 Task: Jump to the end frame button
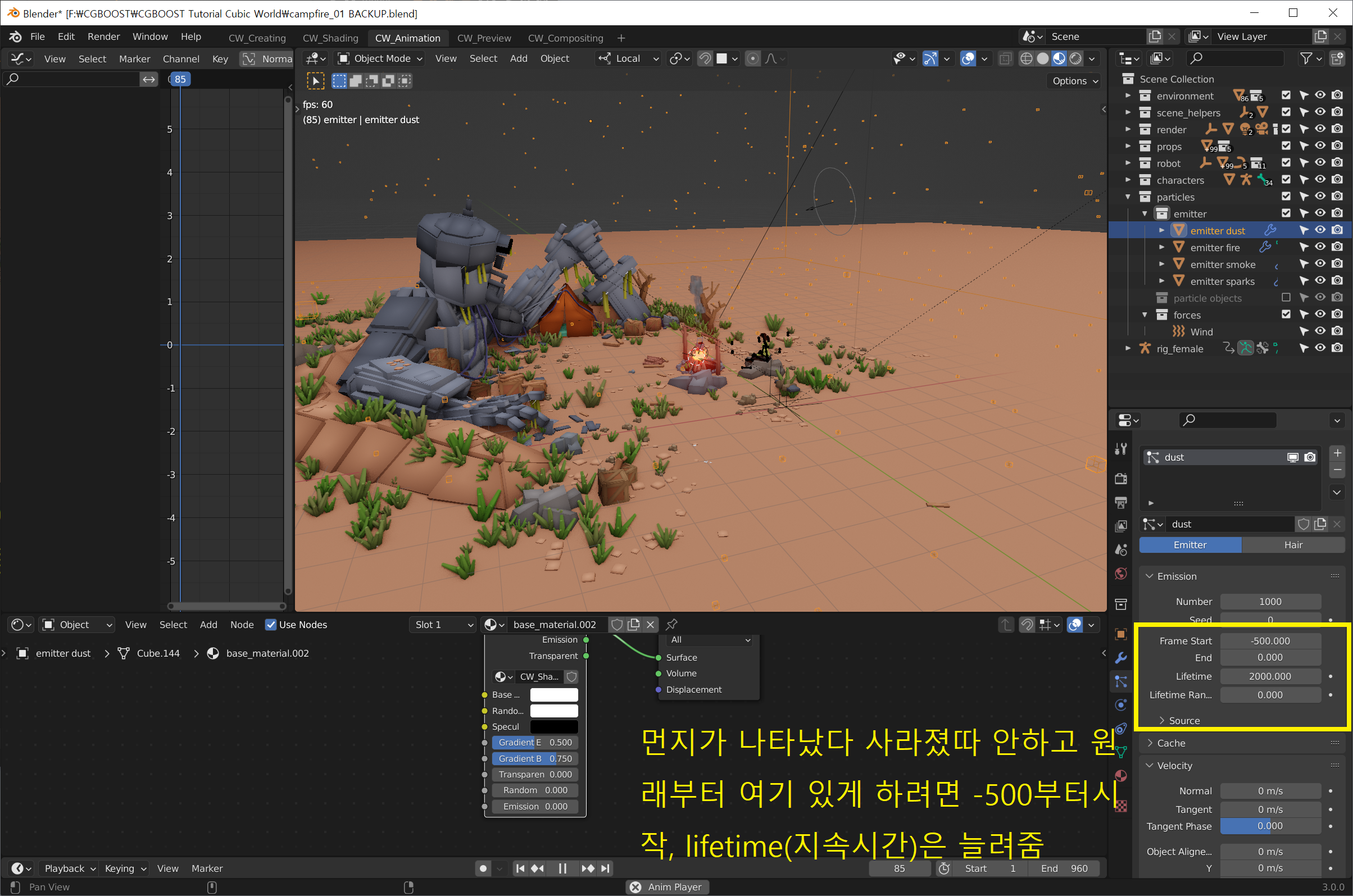(x=606, y=868)
